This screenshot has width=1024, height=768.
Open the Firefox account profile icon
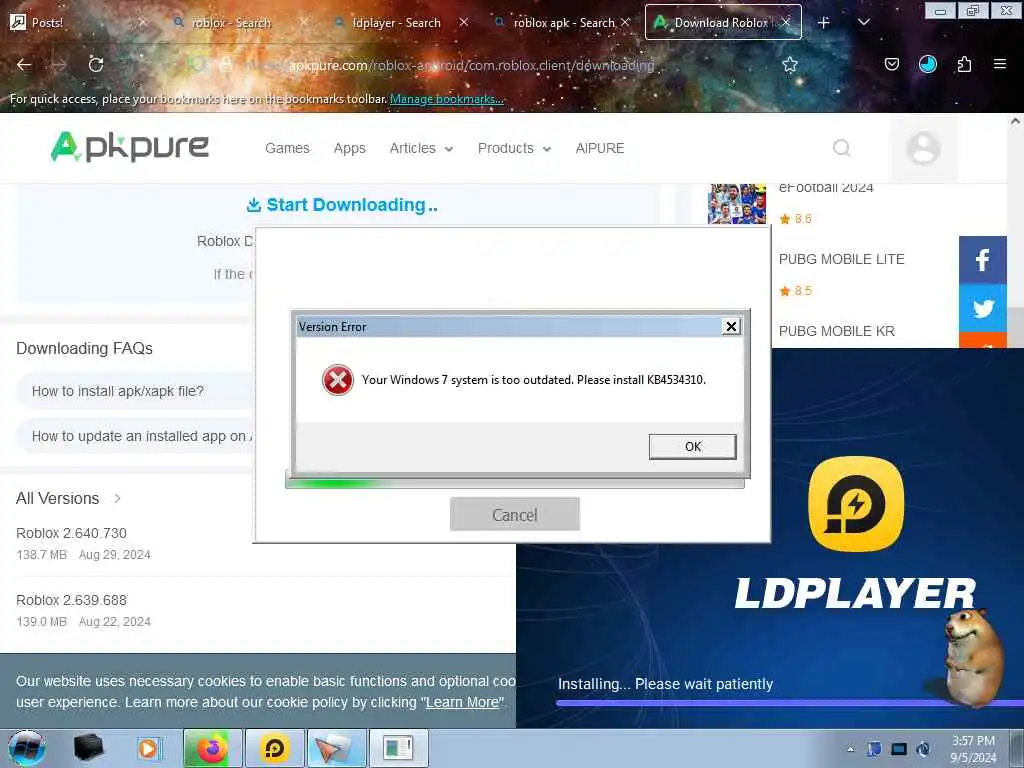coord(927,64)
